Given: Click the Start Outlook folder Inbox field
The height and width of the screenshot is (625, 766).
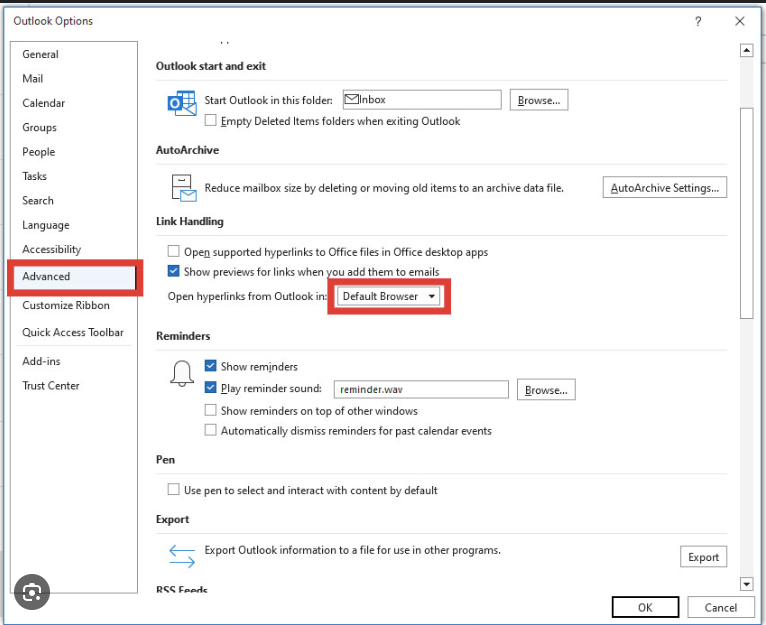Looking at the screenshot, I should tap(422, 100).
